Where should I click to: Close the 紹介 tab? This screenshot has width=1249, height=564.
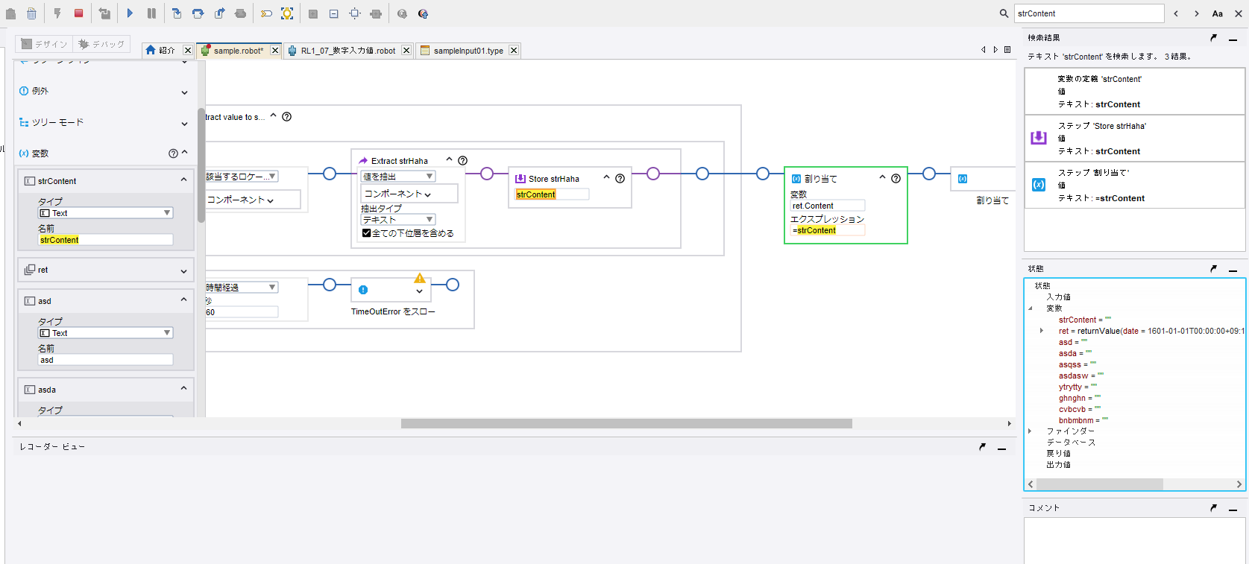[x=188, y=50]
